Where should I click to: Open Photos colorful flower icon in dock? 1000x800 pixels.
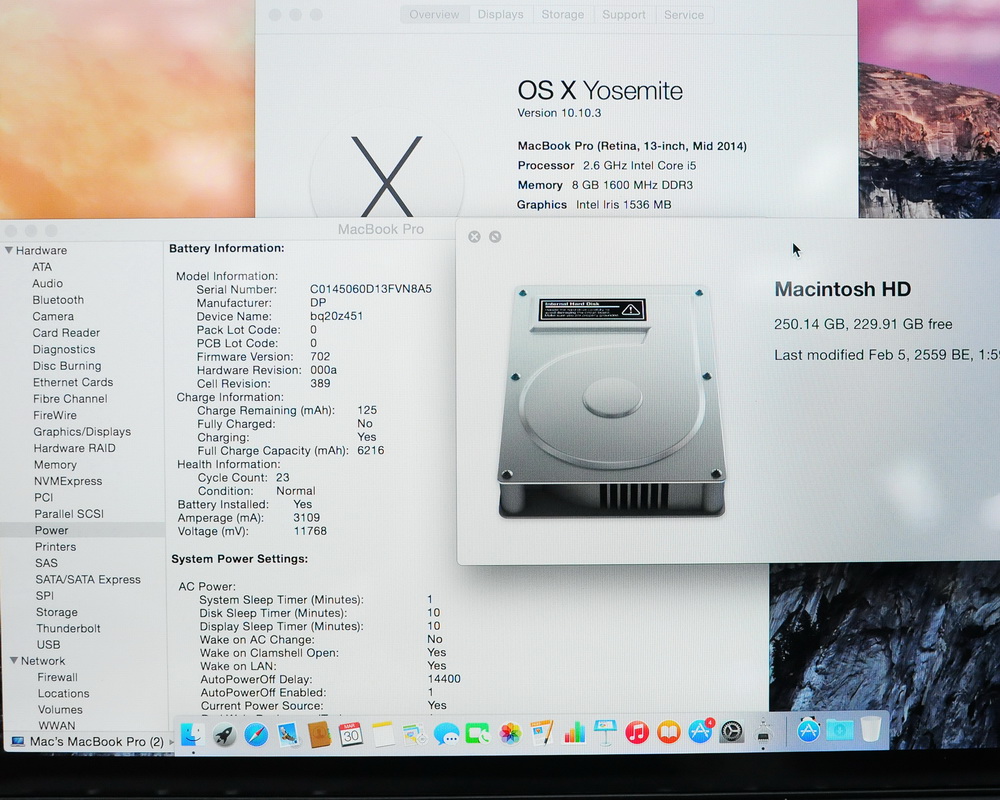pos(510,734)
